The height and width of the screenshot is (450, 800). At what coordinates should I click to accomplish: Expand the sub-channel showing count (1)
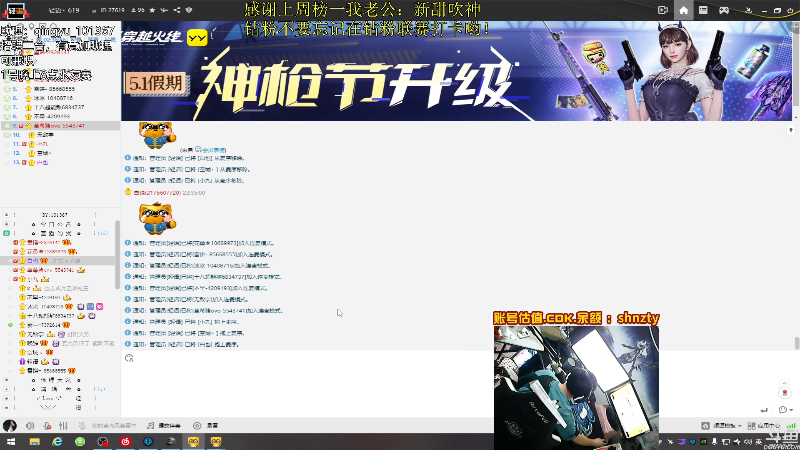pos(7,389)
